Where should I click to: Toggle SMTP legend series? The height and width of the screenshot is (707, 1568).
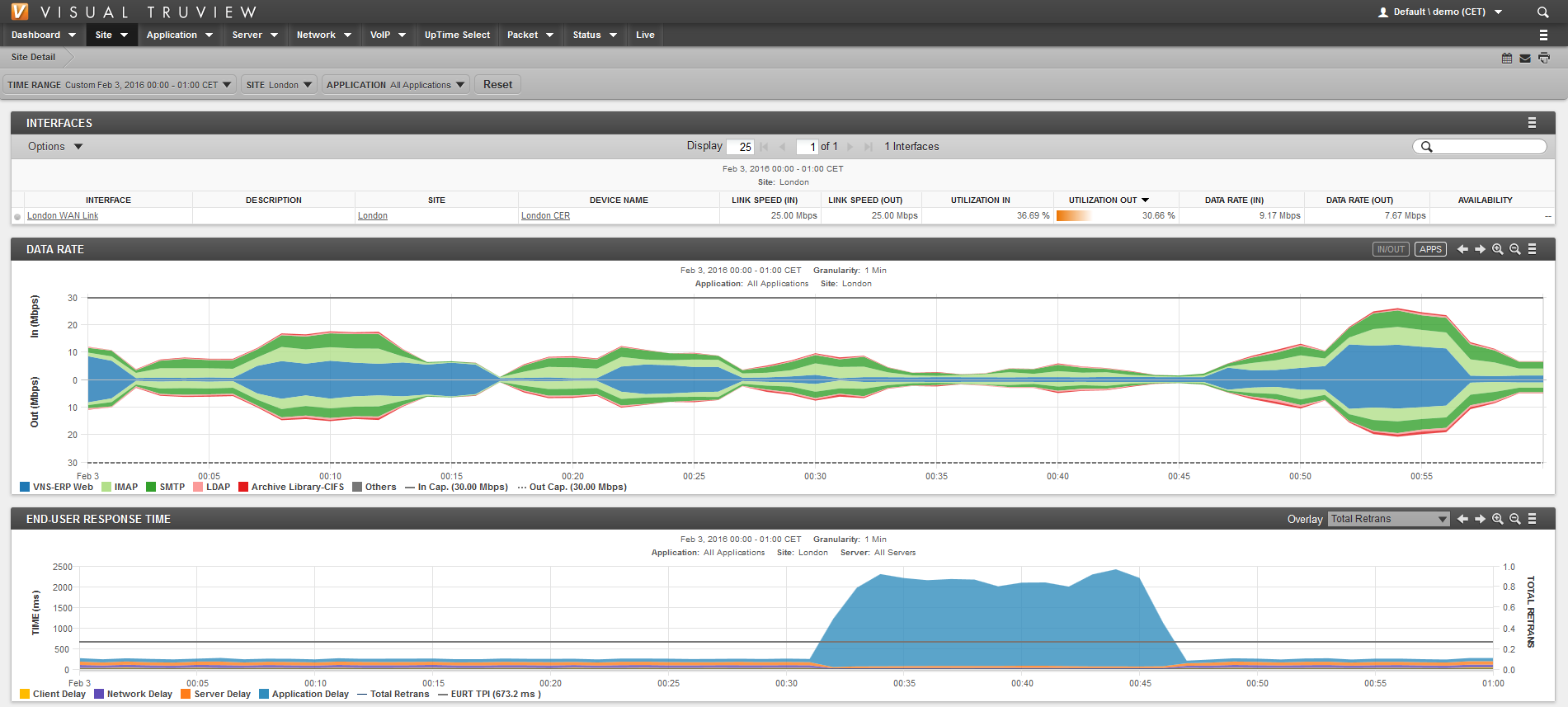(165, 487)
